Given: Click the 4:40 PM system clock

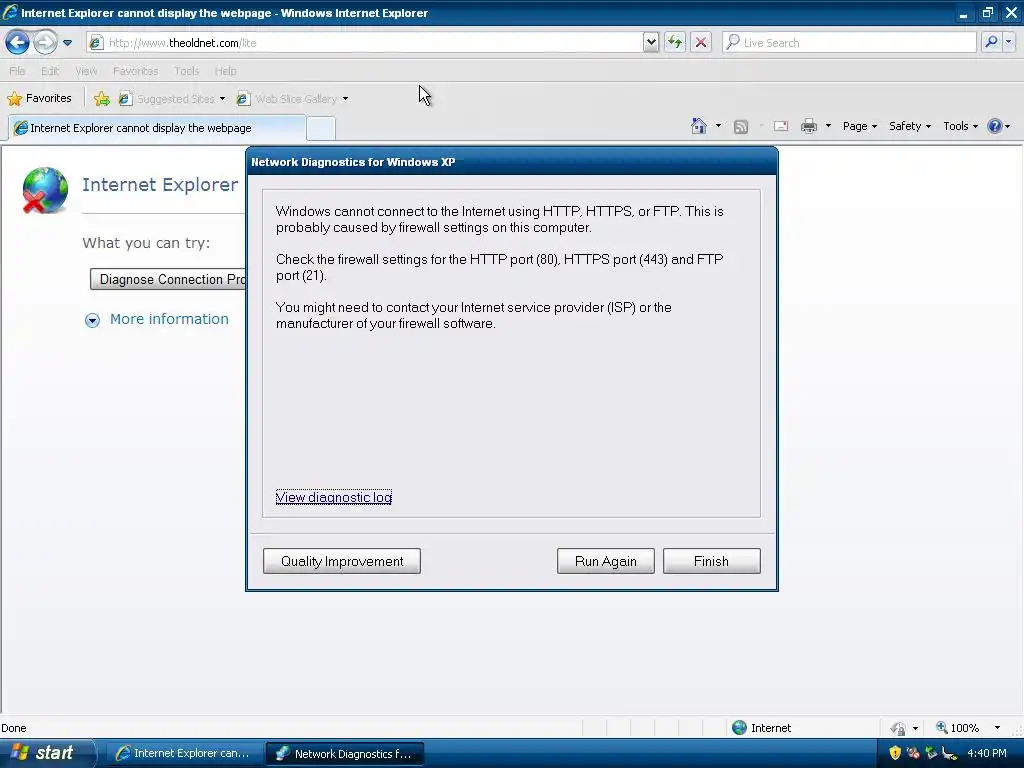Looking at the screenshot, I should click(x=987, y=753).
